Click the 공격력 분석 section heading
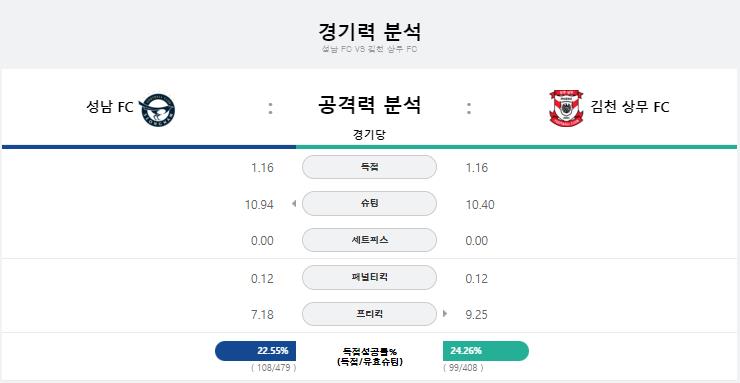 [369, 105]
